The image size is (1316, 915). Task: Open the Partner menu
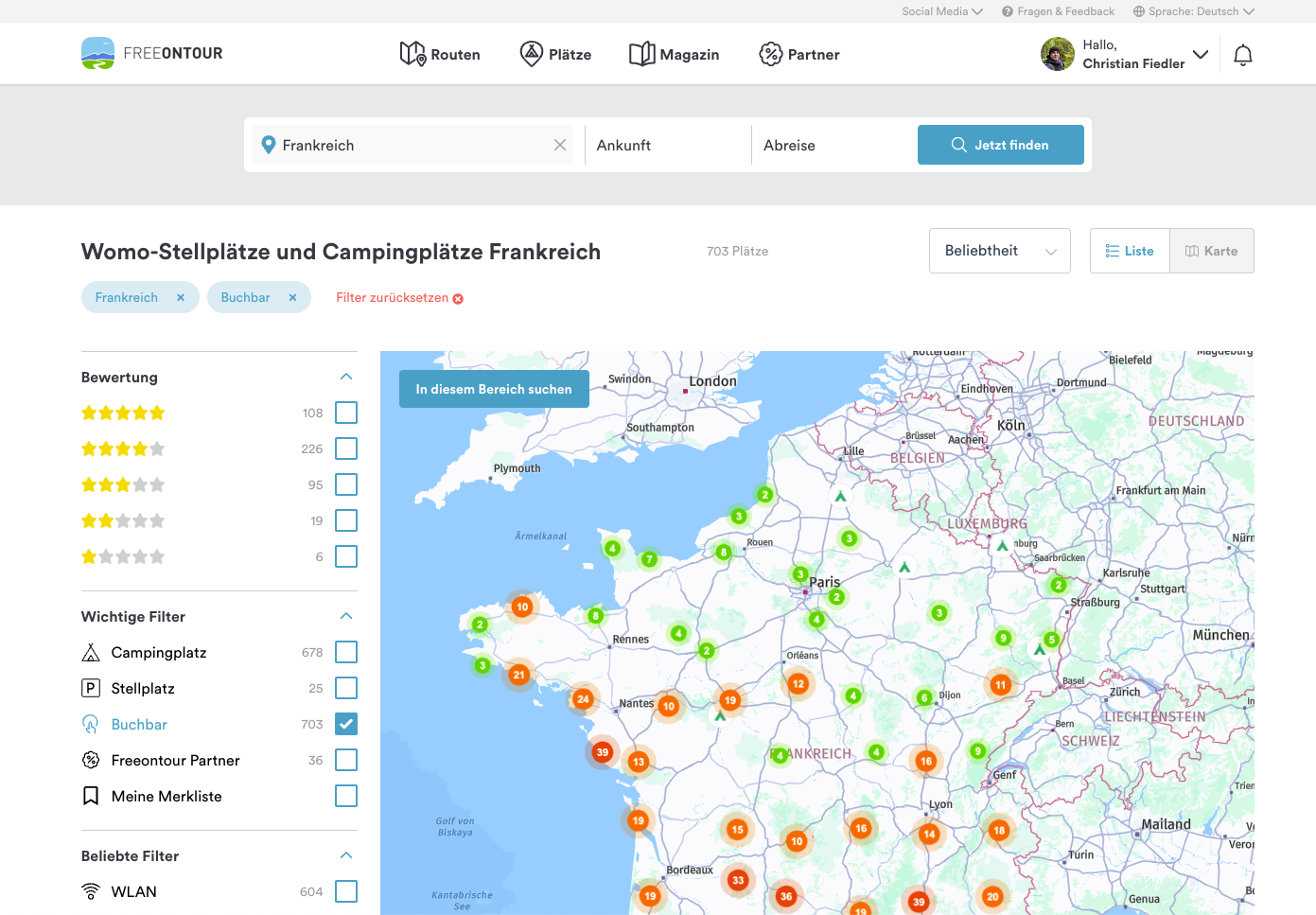coord(799,54)
